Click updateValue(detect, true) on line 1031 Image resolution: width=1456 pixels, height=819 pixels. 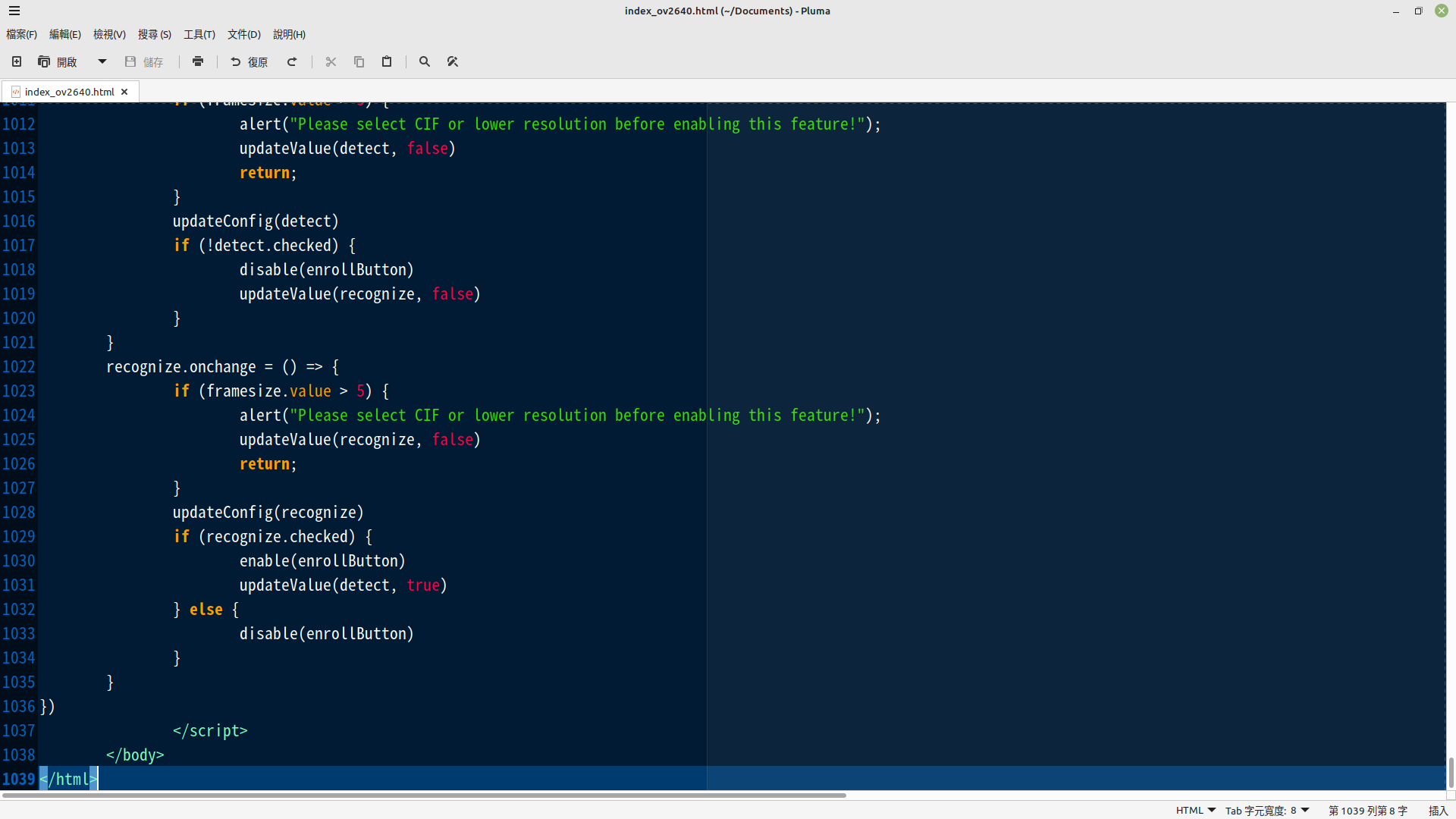click(344, 585)
